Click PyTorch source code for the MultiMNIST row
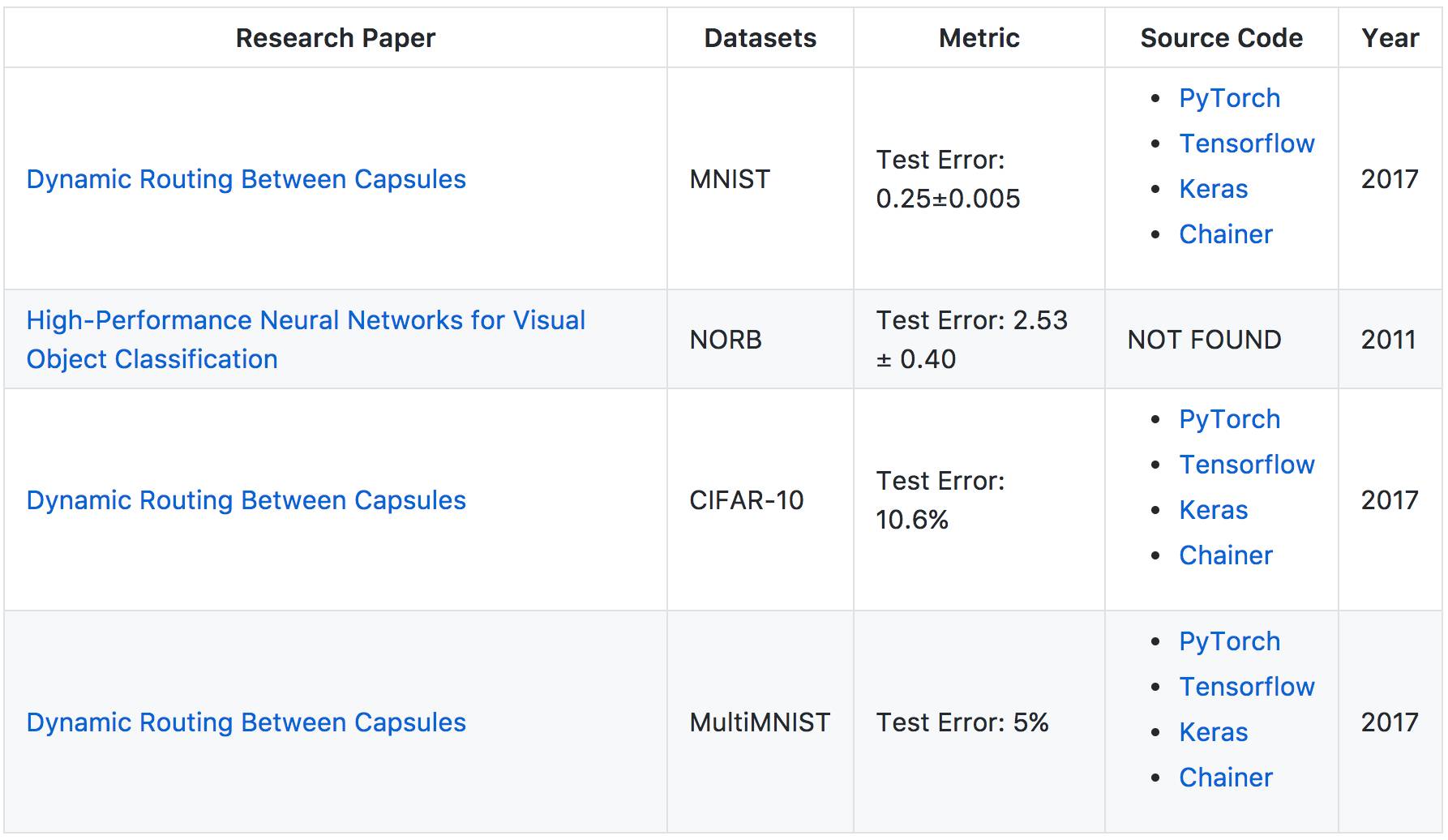Viewport: 1448px width, 840px height. (1229, 641)
